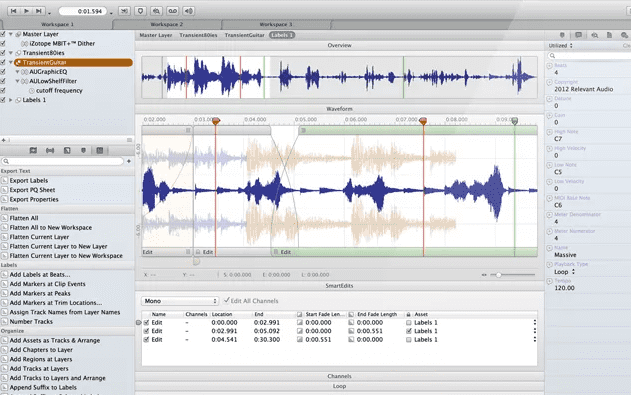Expand the Labels 1 layer tree item
Viewport: 631px width, 395px height.
[10, 100]
